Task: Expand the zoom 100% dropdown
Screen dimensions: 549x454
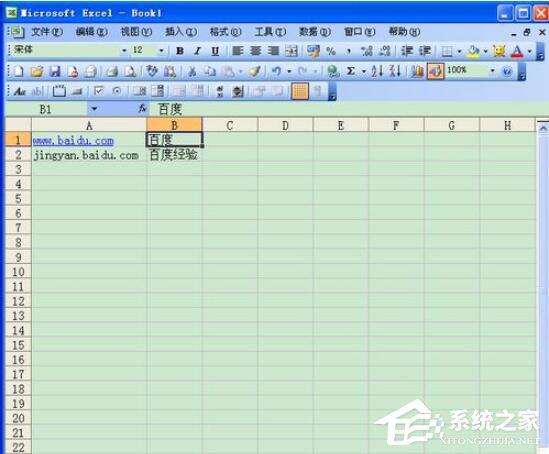Action: 492,71
